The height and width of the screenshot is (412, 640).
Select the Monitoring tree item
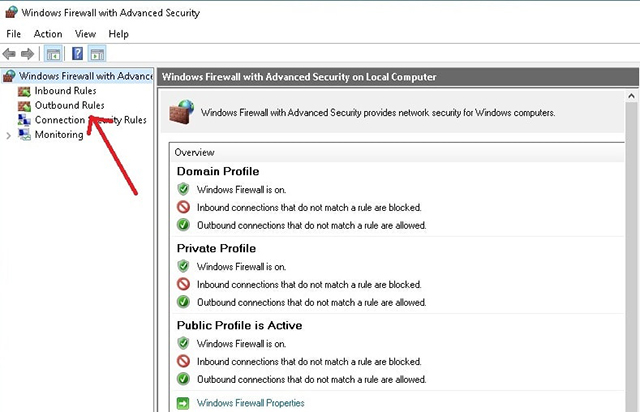[x=59, y=135]
